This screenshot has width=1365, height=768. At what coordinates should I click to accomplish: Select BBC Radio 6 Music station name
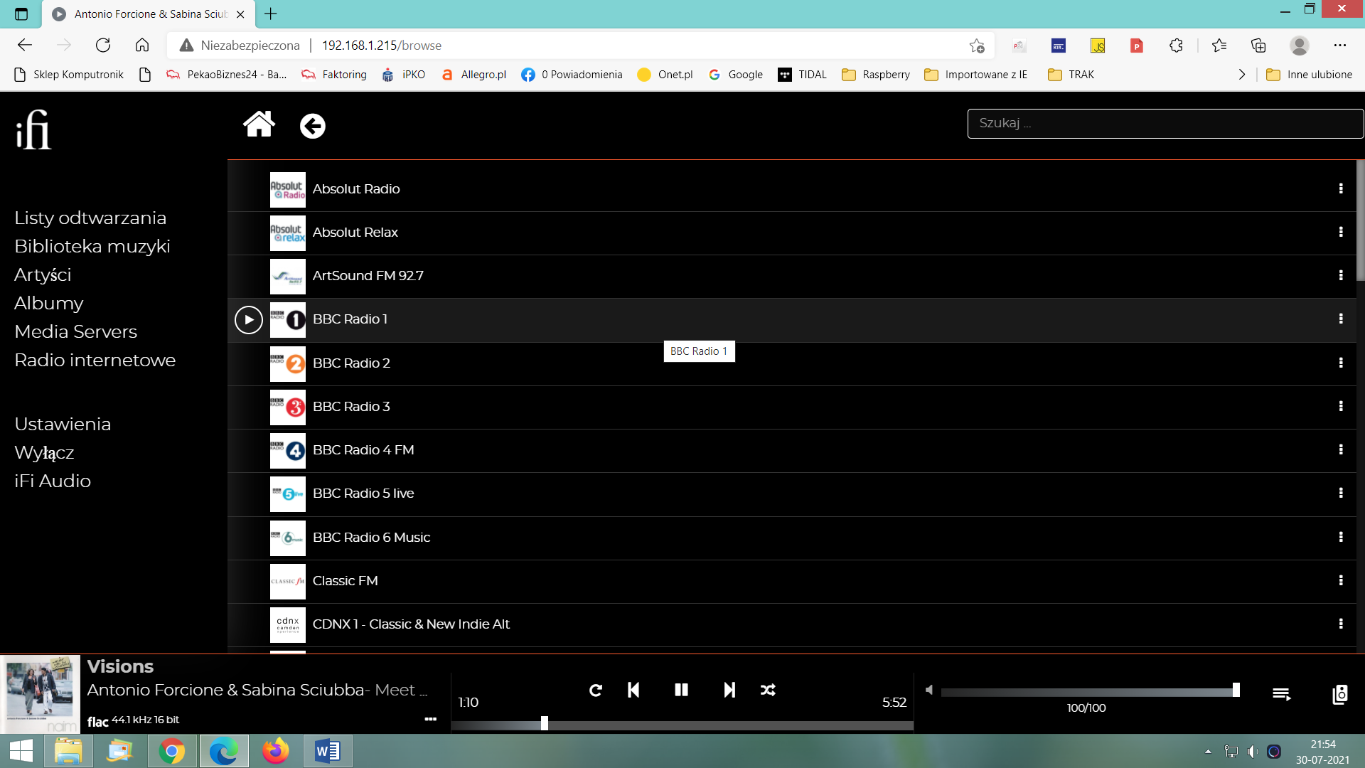coord(371,537)
